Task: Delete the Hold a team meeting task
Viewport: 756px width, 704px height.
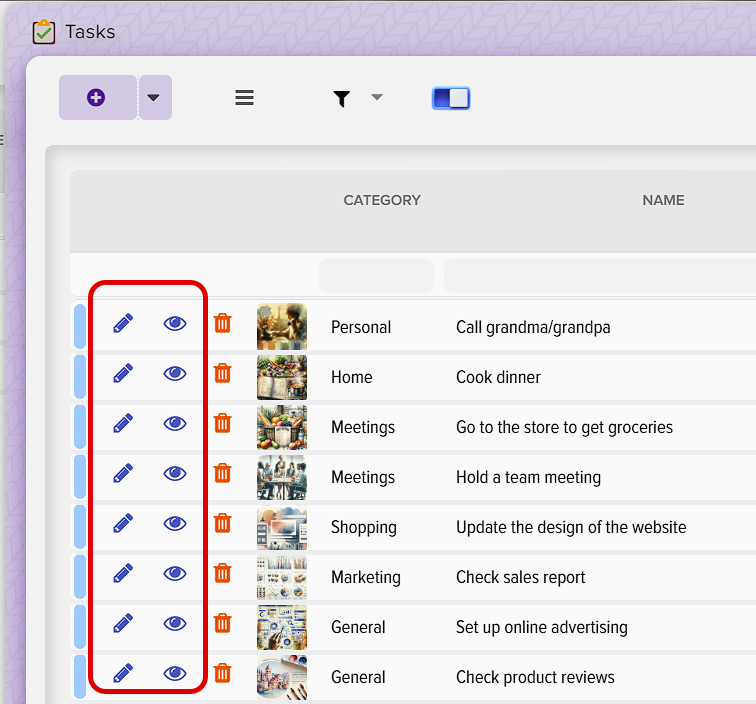Action: (222, 474)
